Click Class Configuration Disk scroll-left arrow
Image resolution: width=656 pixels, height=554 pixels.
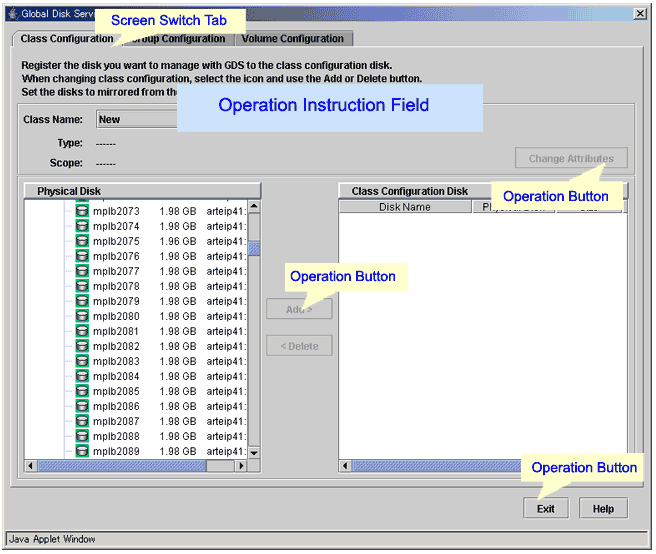coord(345,465)
